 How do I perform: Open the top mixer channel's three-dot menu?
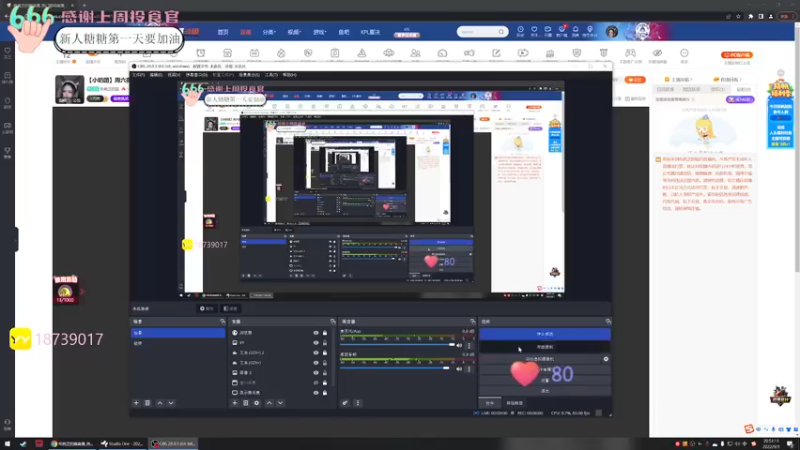pos(469,345)
